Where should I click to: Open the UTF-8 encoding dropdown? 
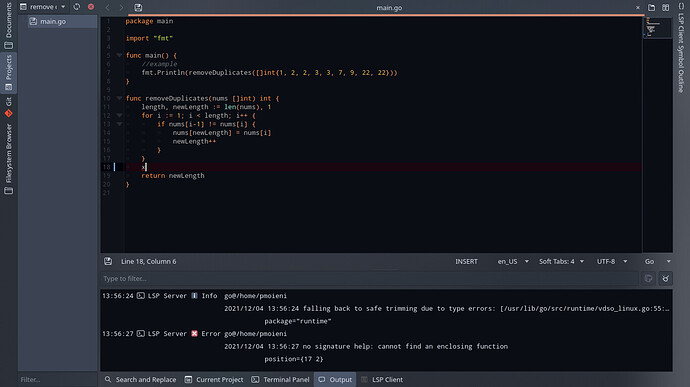point(612,262)
